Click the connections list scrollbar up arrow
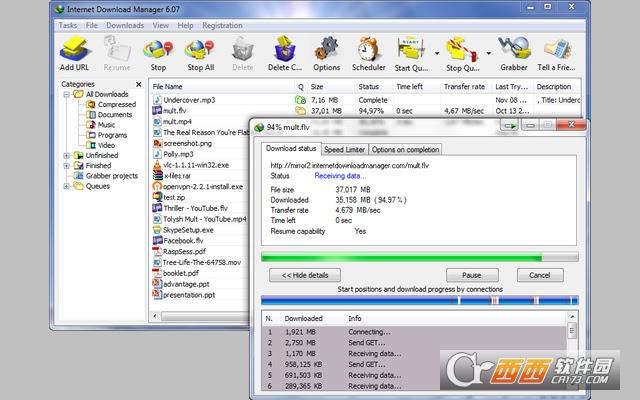This screenshot has width=640, height=400. click(x=572, y=317)
